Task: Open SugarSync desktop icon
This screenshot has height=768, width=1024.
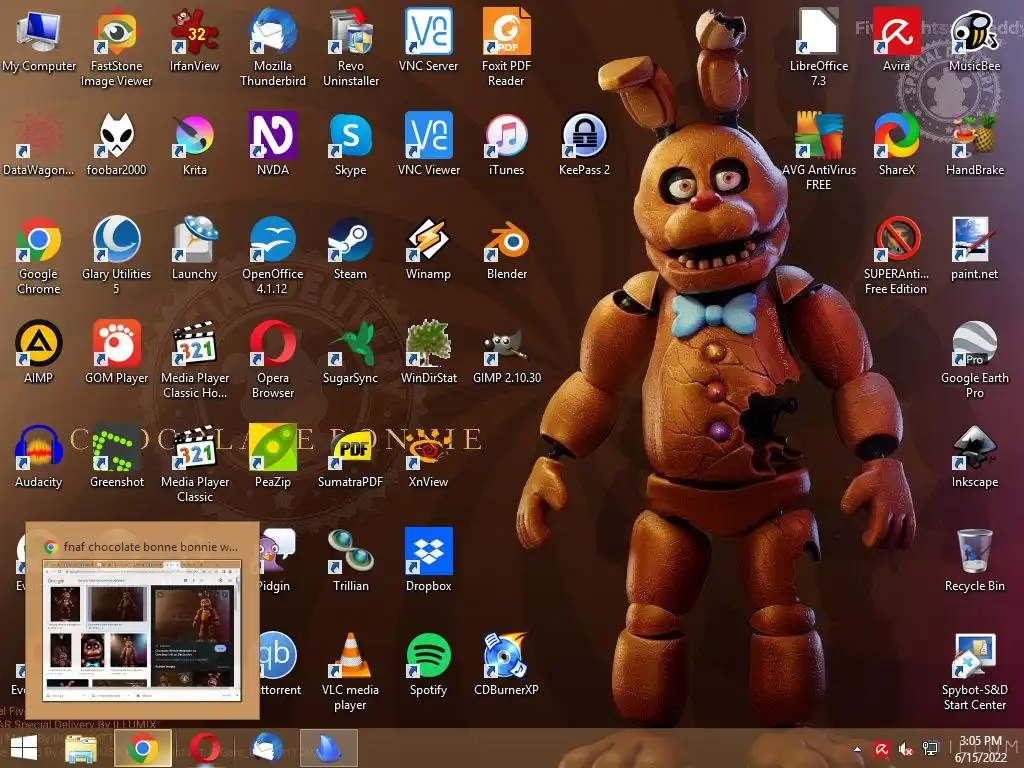Action: 351,353
